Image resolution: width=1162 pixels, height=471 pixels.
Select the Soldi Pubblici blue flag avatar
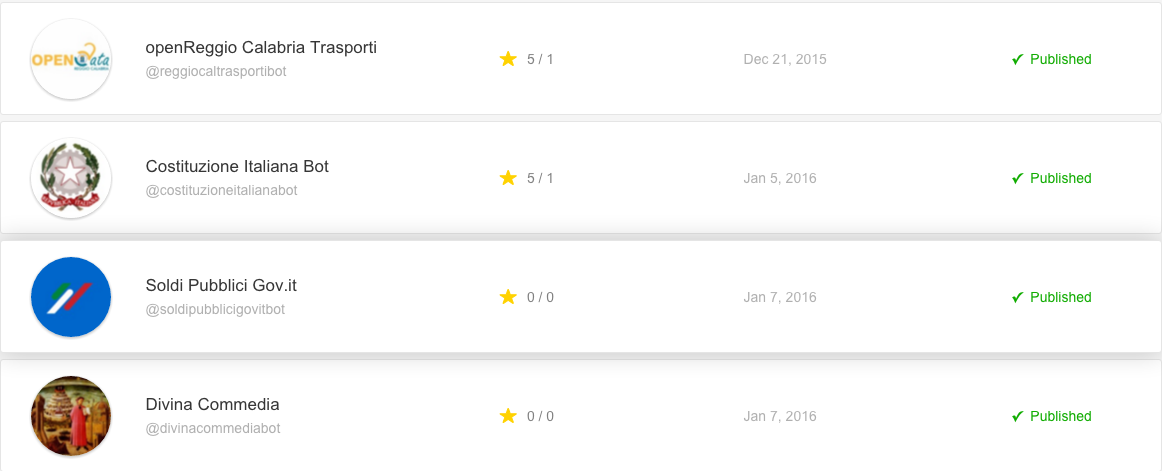[71, 297]
